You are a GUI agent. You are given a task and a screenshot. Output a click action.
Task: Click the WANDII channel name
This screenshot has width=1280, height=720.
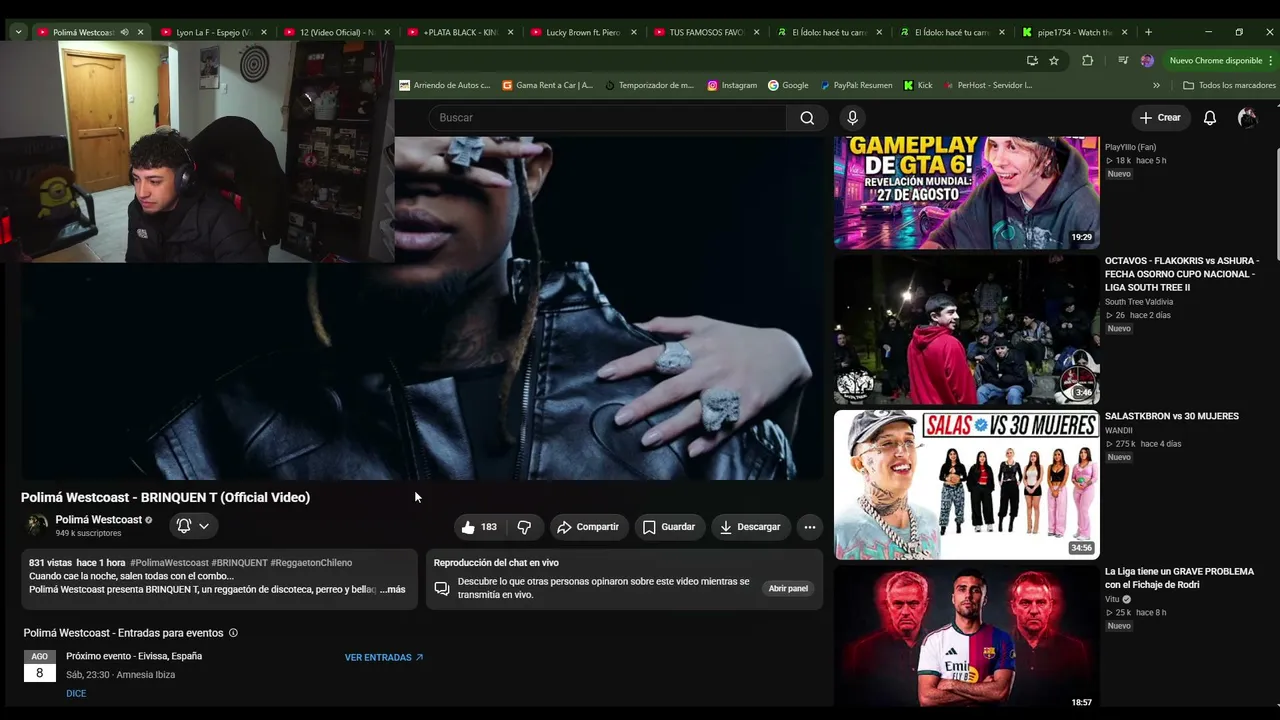click(x=1119, y=431)
